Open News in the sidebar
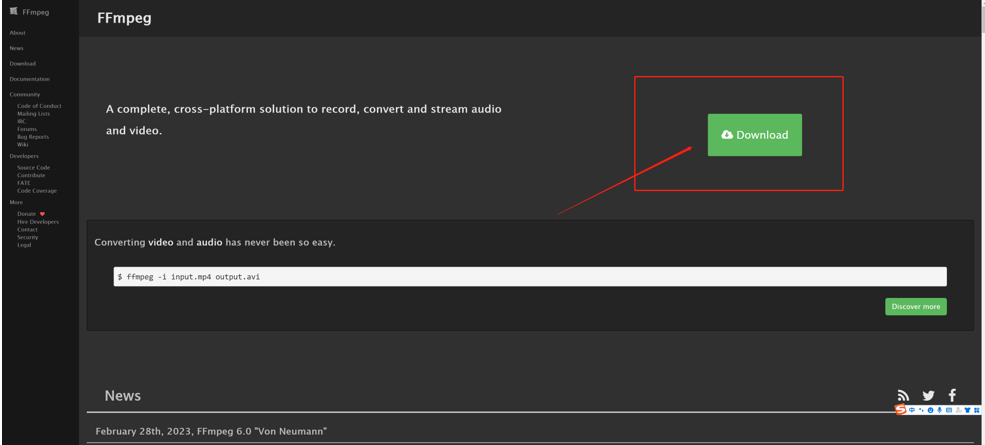 click(x=16, y=48)
